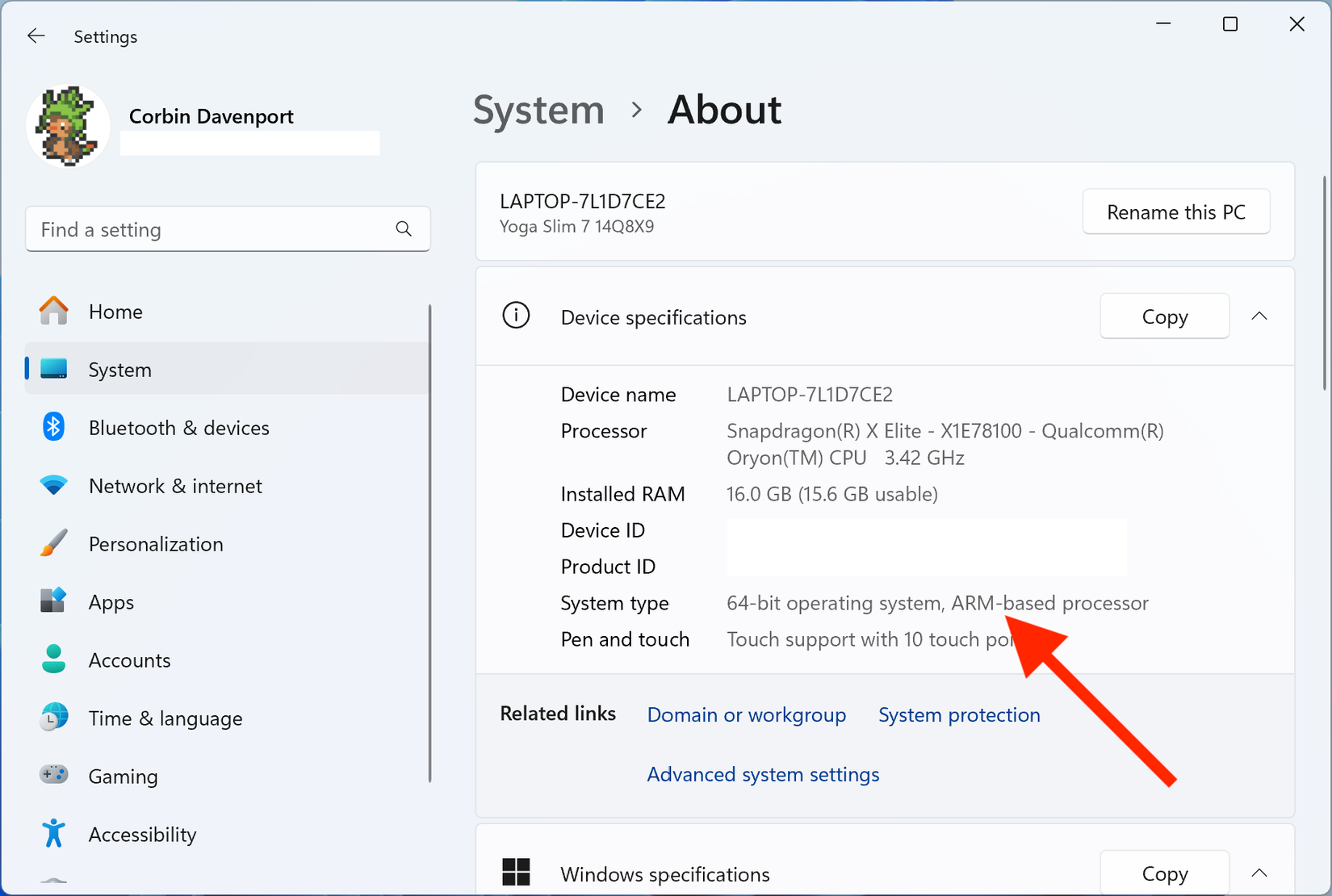Select the Apps sidebar icon

pyautogui.click(x=52, y=601)
